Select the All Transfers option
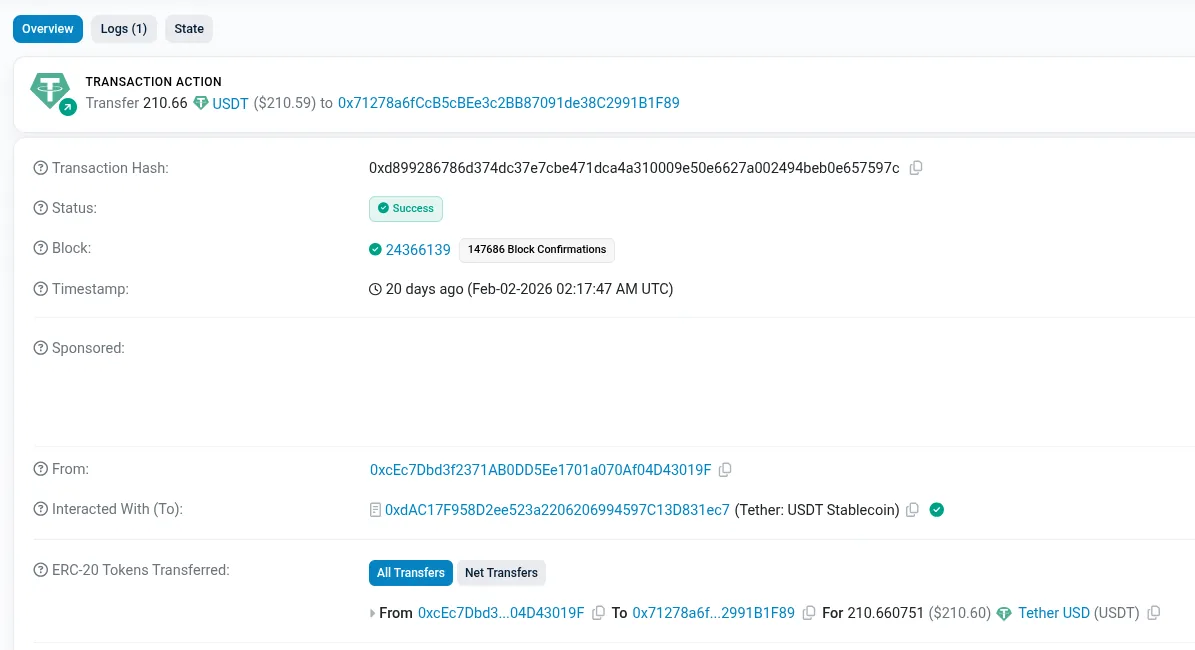The width and height of the screenshot is (1195, 650). [x=410, y=572]
